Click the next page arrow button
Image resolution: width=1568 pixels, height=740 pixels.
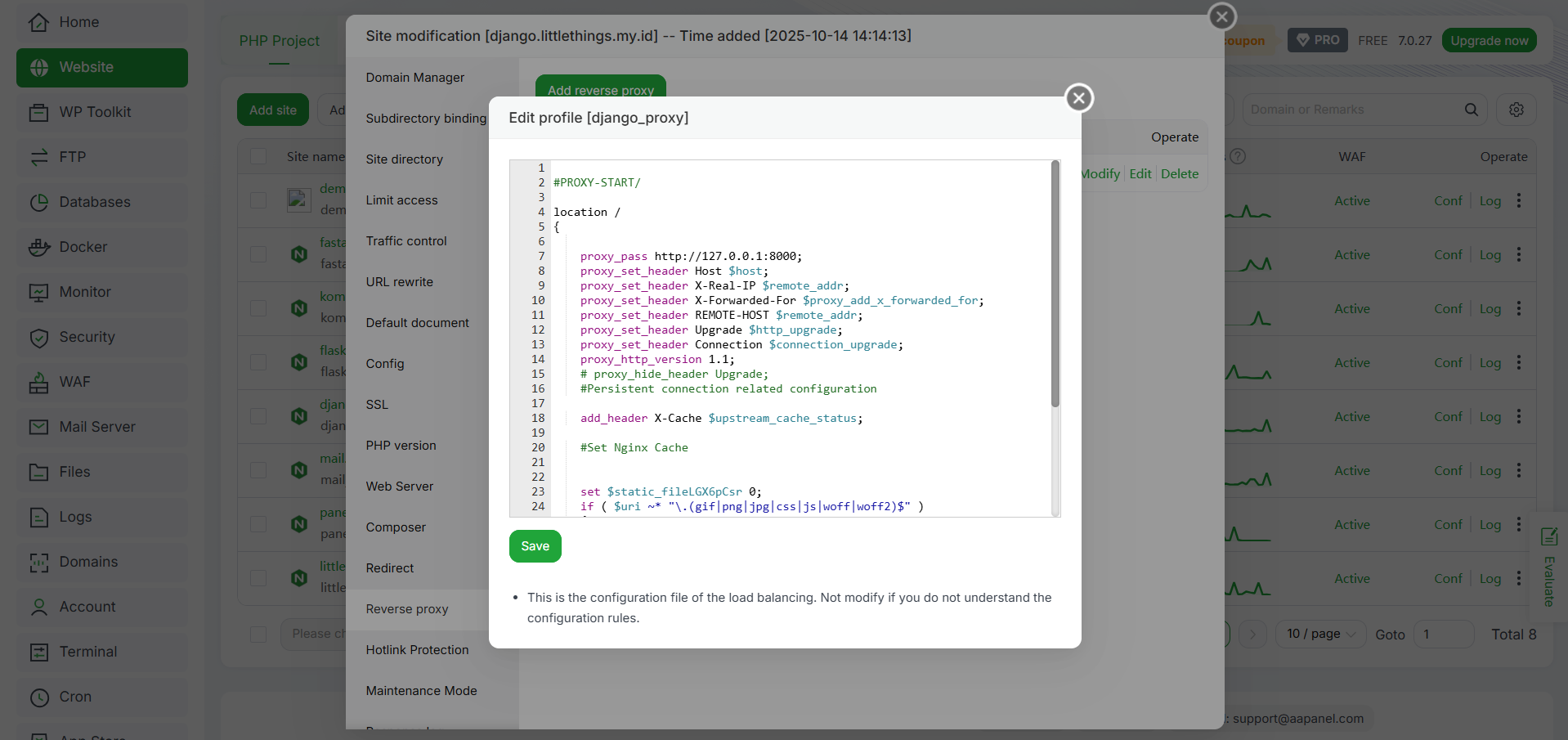[1252, 634]
